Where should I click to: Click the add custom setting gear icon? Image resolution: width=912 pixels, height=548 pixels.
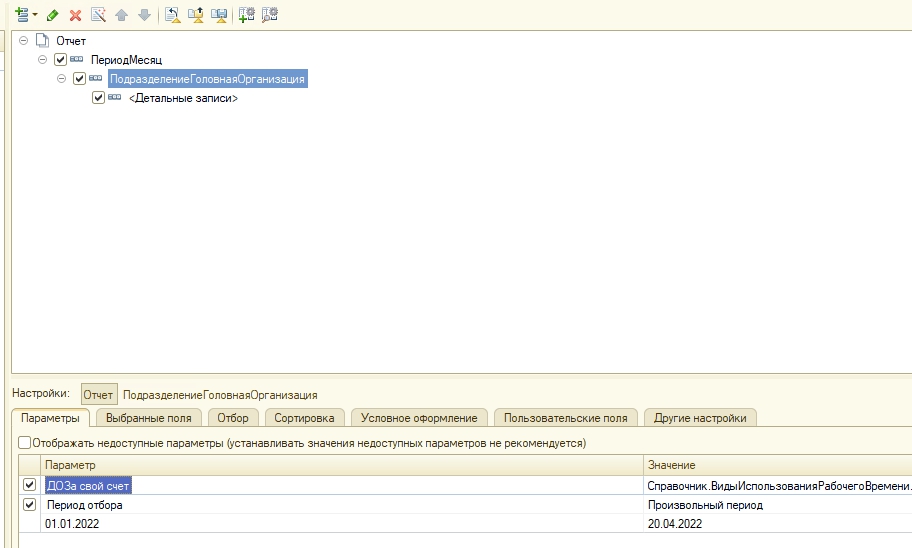pos(246,15)
